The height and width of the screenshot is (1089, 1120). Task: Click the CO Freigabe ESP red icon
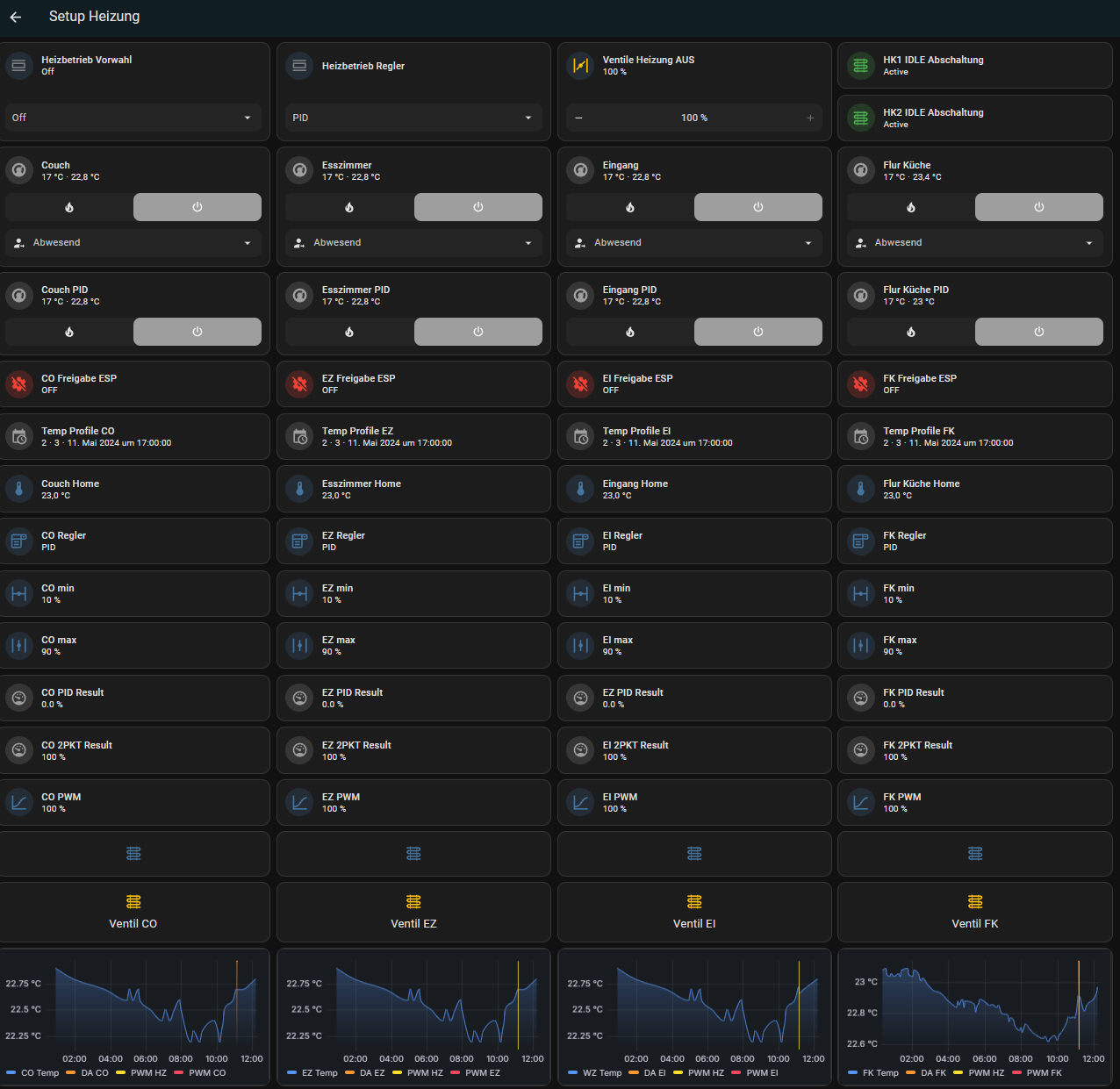18,384
